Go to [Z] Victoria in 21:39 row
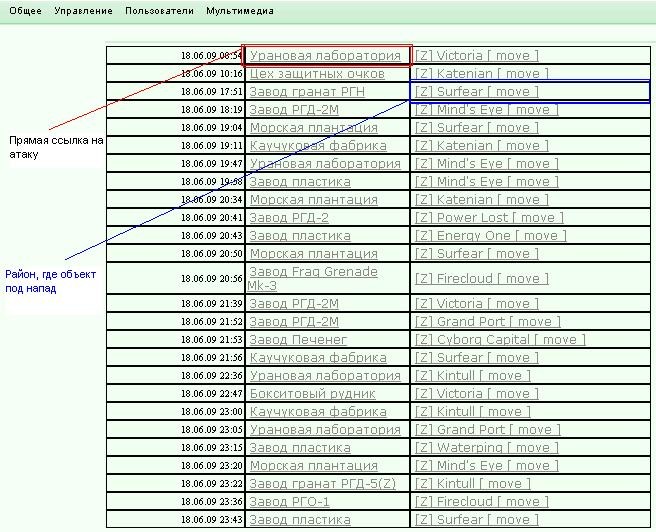 click(477, 304)
